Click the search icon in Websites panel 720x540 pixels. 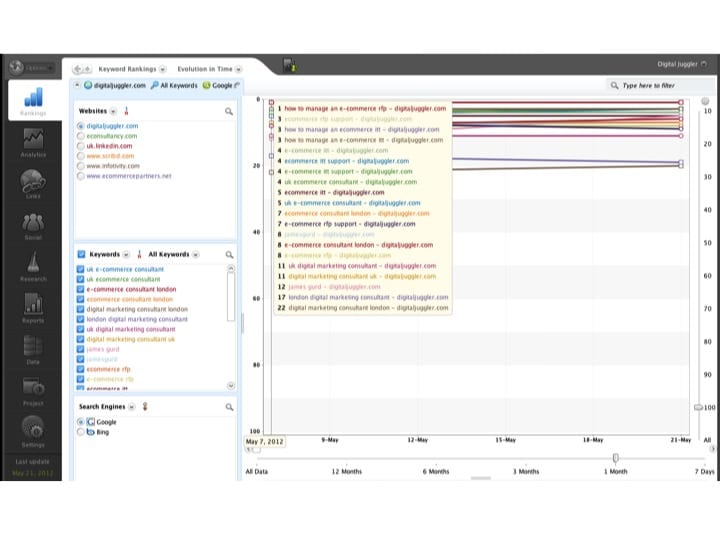click(x=229, y=111)
